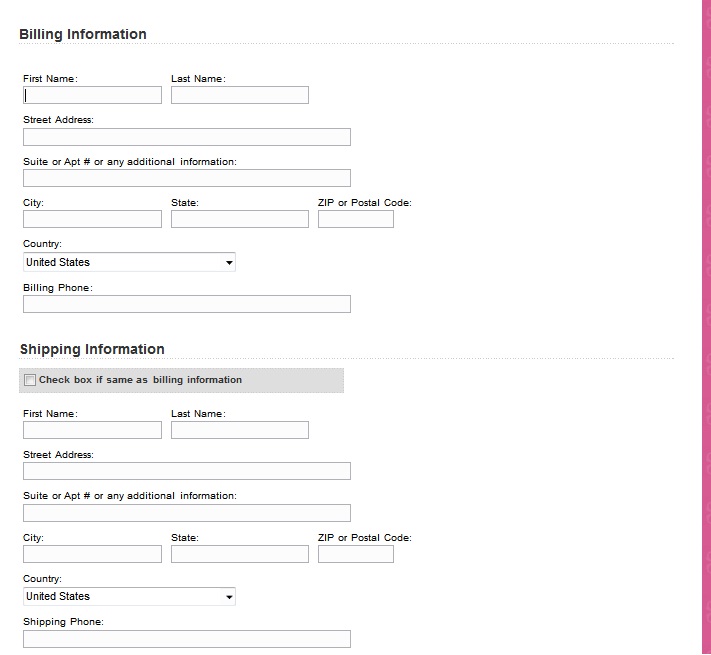This screenshot has width=711, height=655.
Task: Expand the shipping Country dropdown
Action: click(x=129, y=597)
